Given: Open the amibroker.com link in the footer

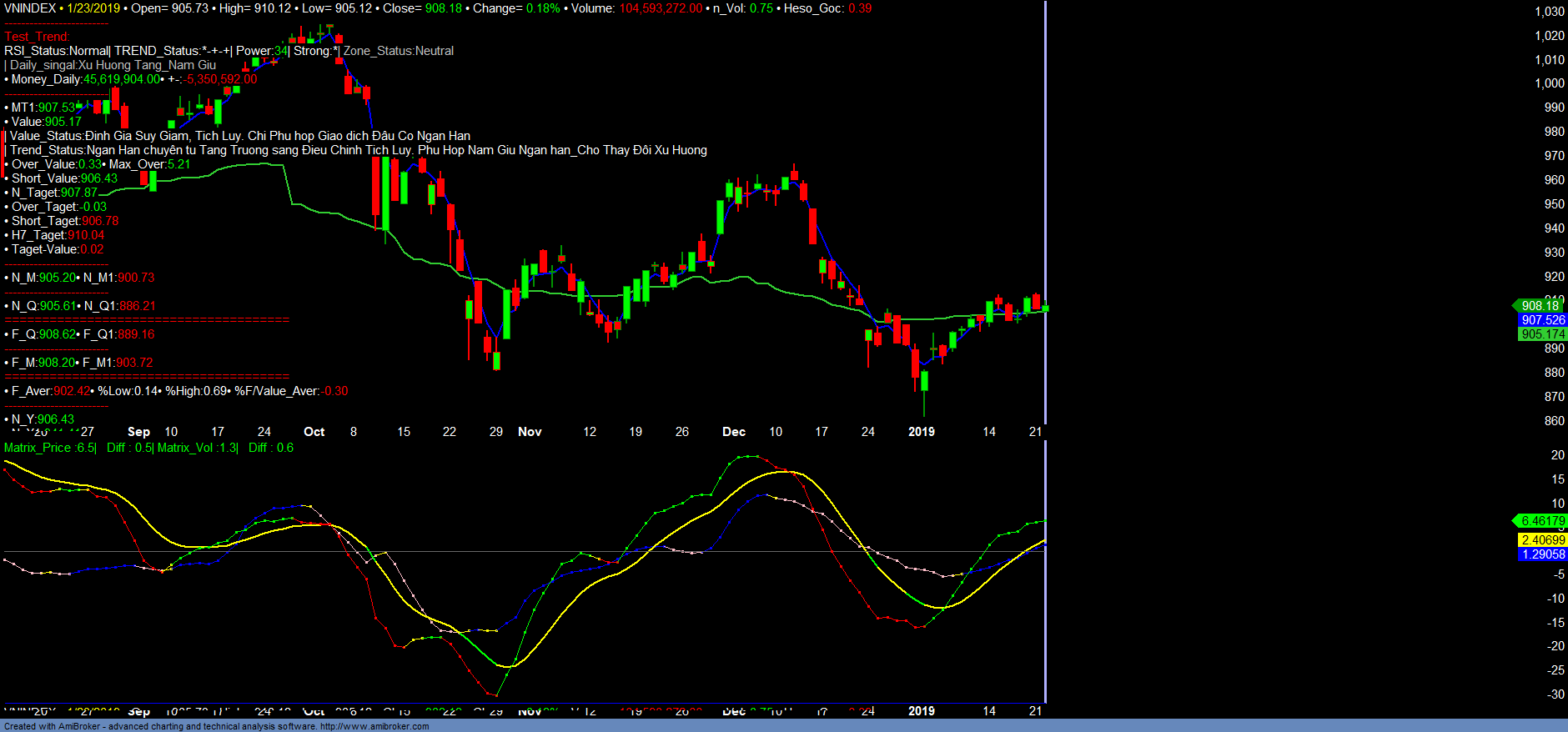Looking at the screenshot, I should (374, 726).
